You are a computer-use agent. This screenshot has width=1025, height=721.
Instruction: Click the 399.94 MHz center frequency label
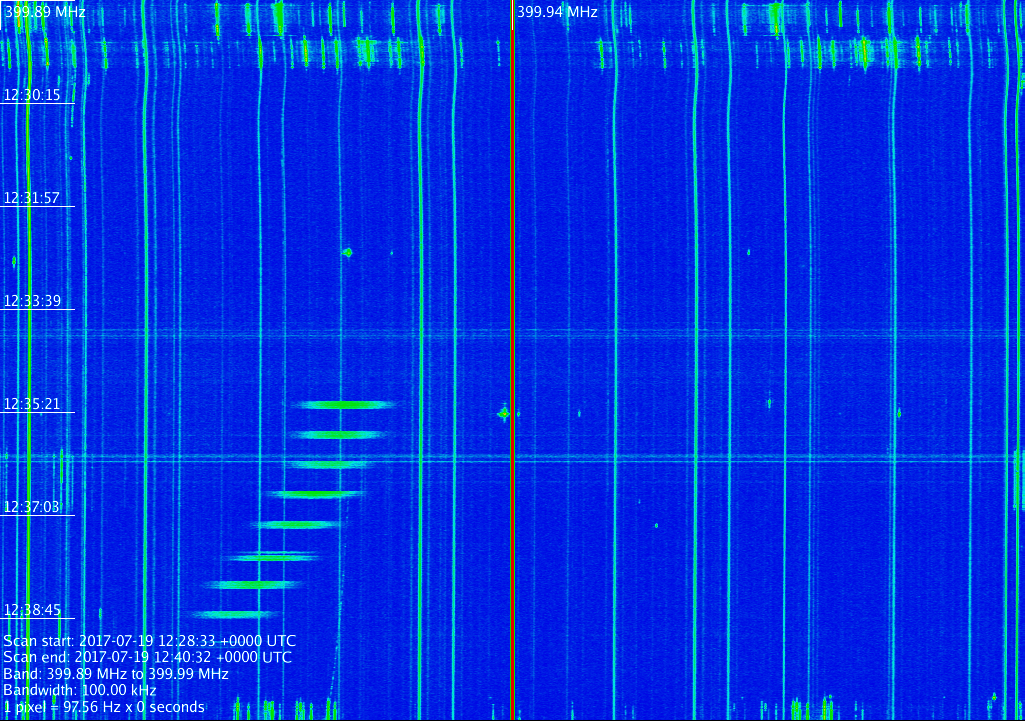coord(557,12)
